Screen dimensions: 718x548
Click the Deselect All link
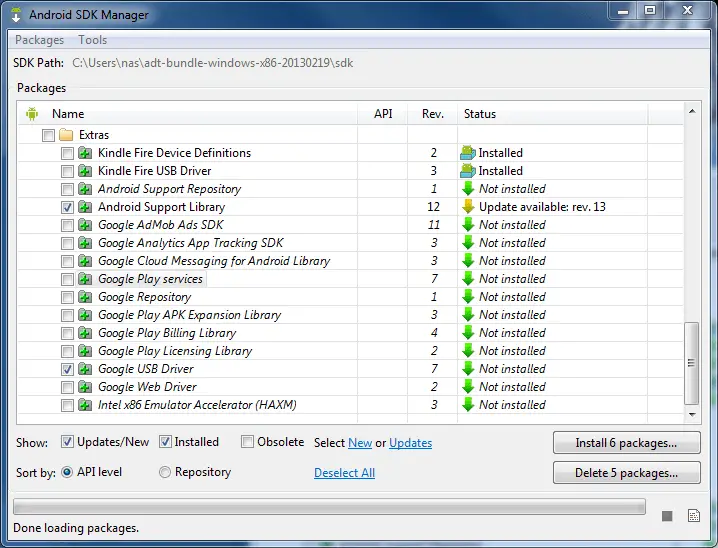tap(344, 473)
